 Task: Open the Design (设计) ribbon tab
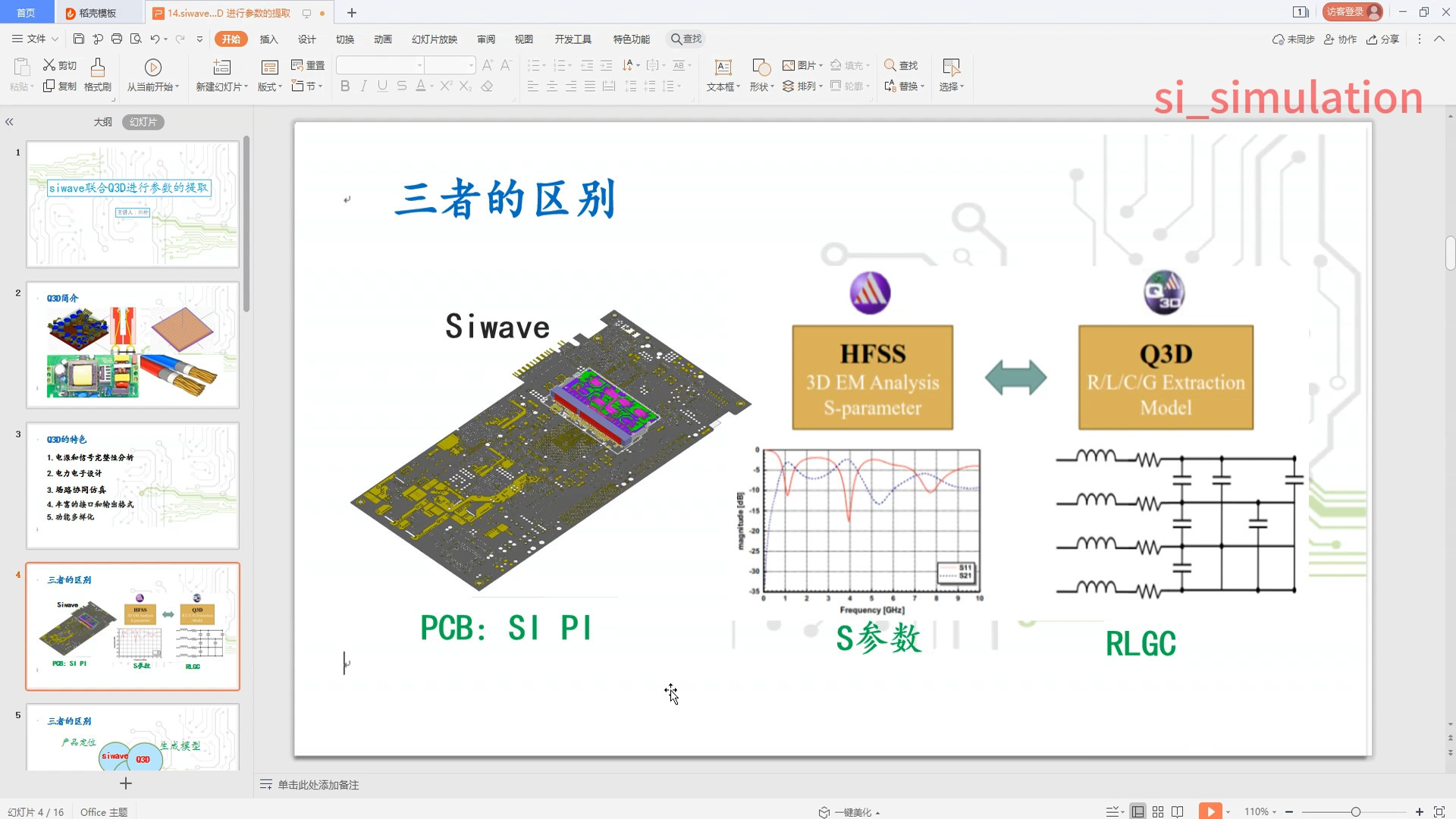click(x=306, y=39)
